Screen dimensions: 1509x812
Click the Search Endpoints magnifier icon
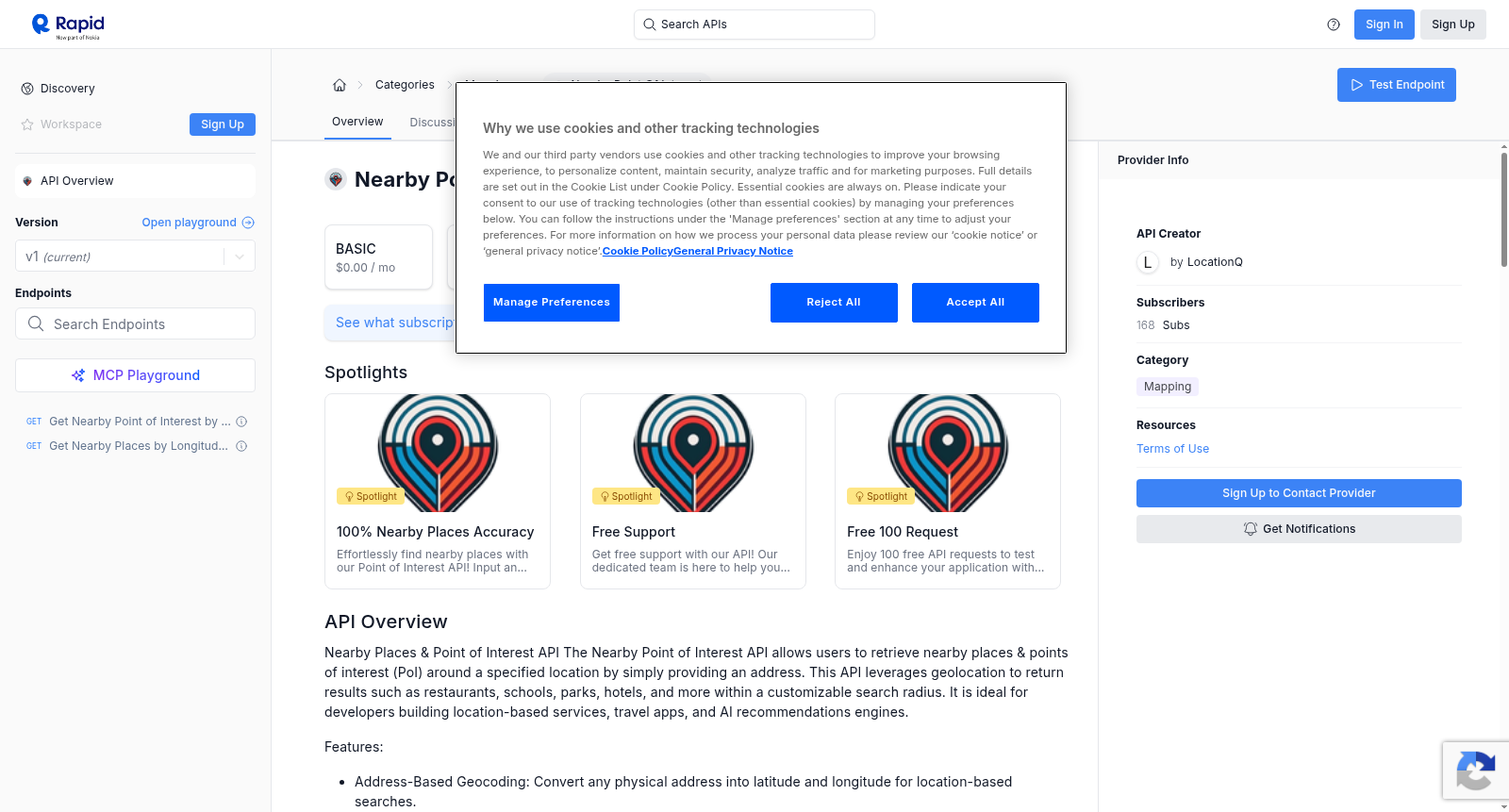[36, 323]
